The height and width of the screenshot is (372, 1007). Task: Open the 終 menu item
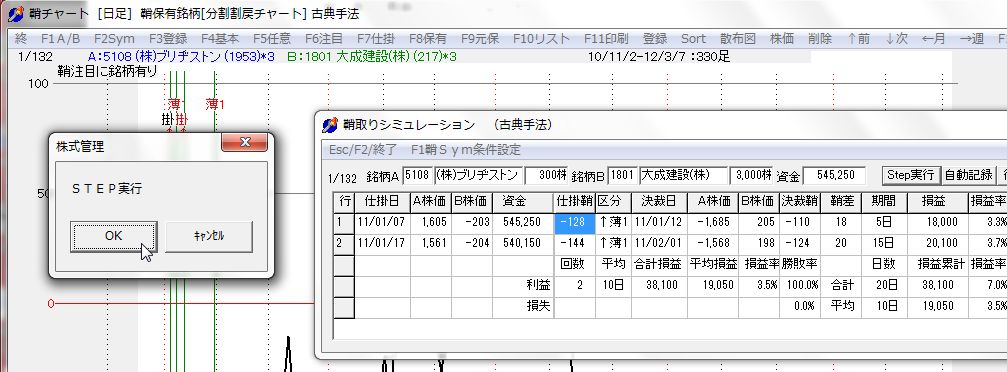click(x=20, y=39)
